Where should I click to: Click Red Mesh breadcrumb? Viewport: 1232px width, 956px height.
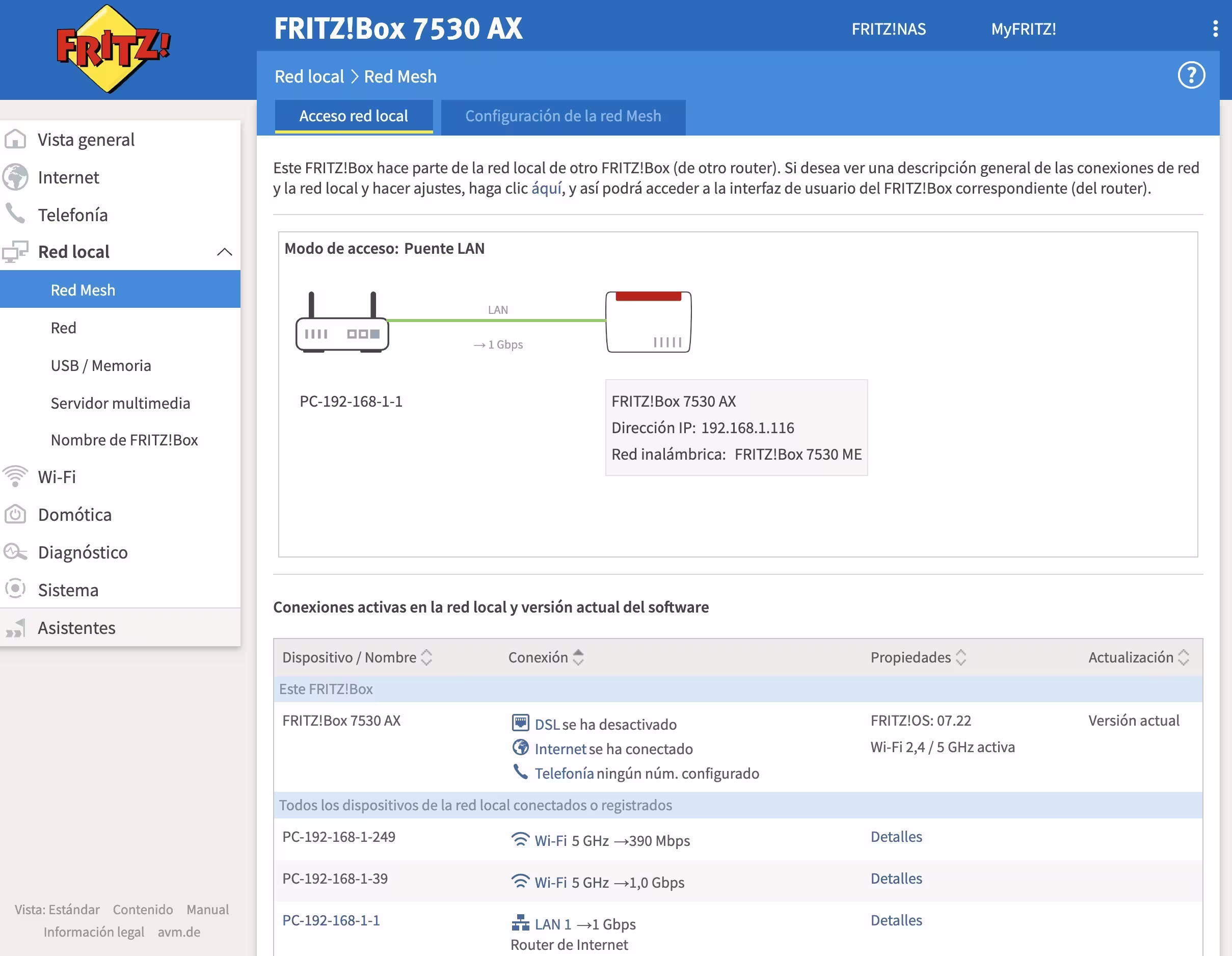(400, 76)
